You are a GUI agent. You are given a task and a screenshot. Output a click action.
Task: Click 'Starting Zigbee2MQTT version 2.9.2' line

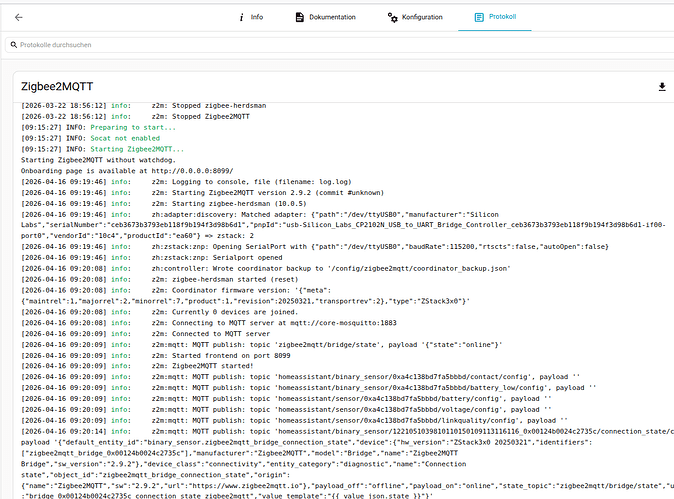pyautogui.click(x=202, y=193)
